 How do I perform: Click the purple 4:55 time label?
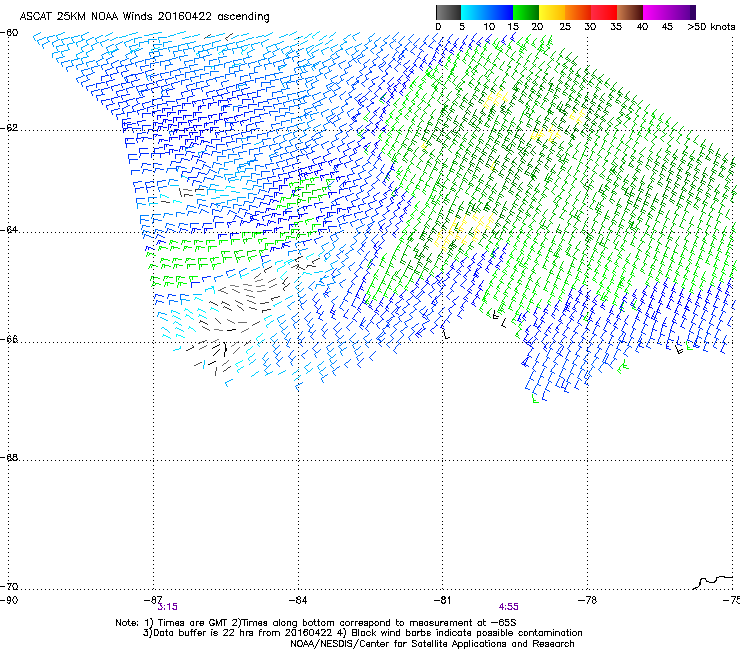pos(509,607)
